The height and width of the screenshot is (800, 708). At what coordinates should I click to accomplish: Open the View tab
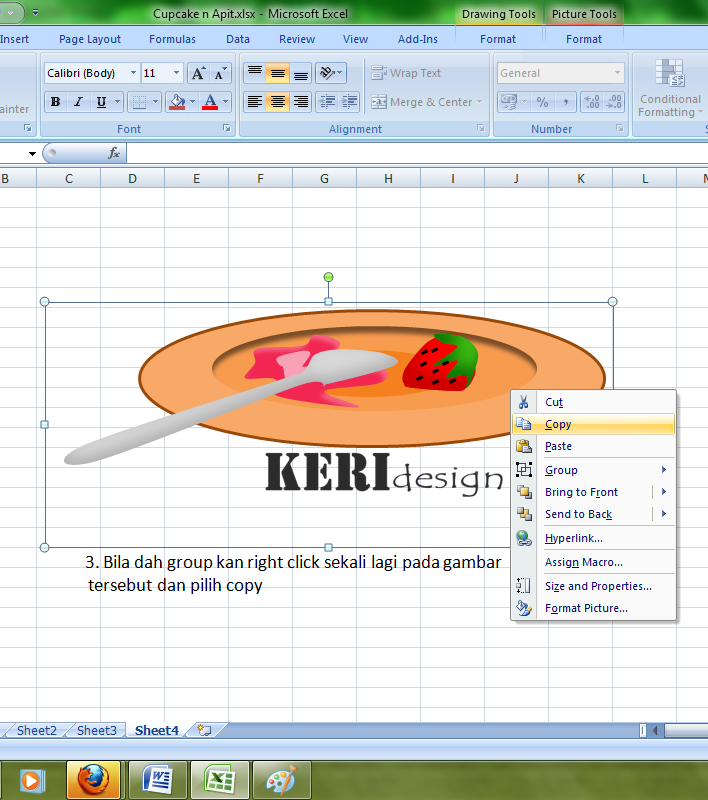coord(356,39)
